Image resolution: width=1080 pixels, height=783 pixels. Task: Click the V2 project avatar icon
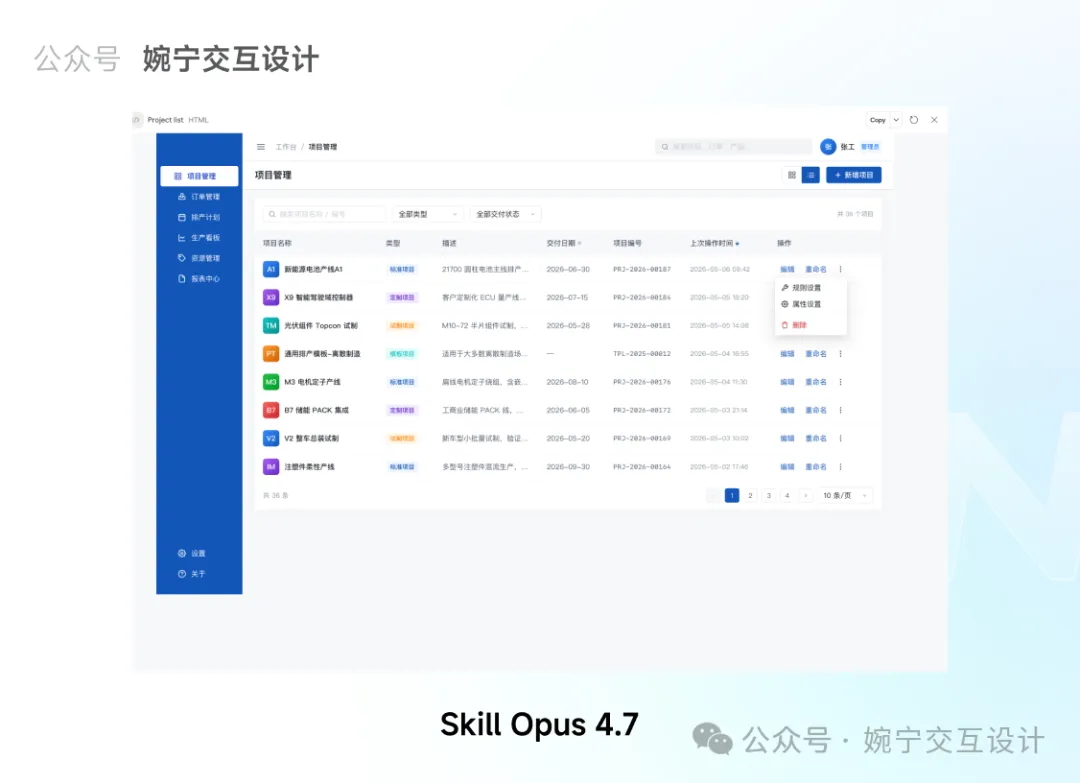[x=271, y=439]
